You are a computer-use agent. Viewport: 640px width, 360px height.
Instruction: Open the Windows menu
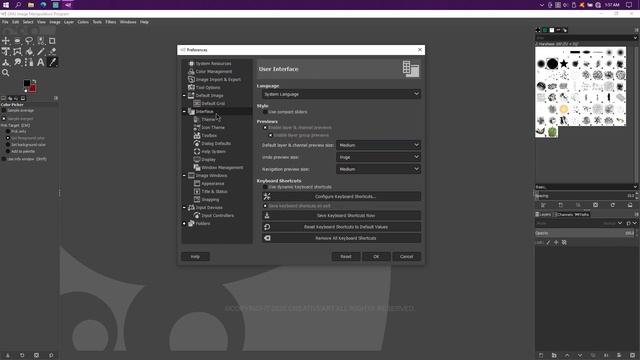[x=128, y=22]
